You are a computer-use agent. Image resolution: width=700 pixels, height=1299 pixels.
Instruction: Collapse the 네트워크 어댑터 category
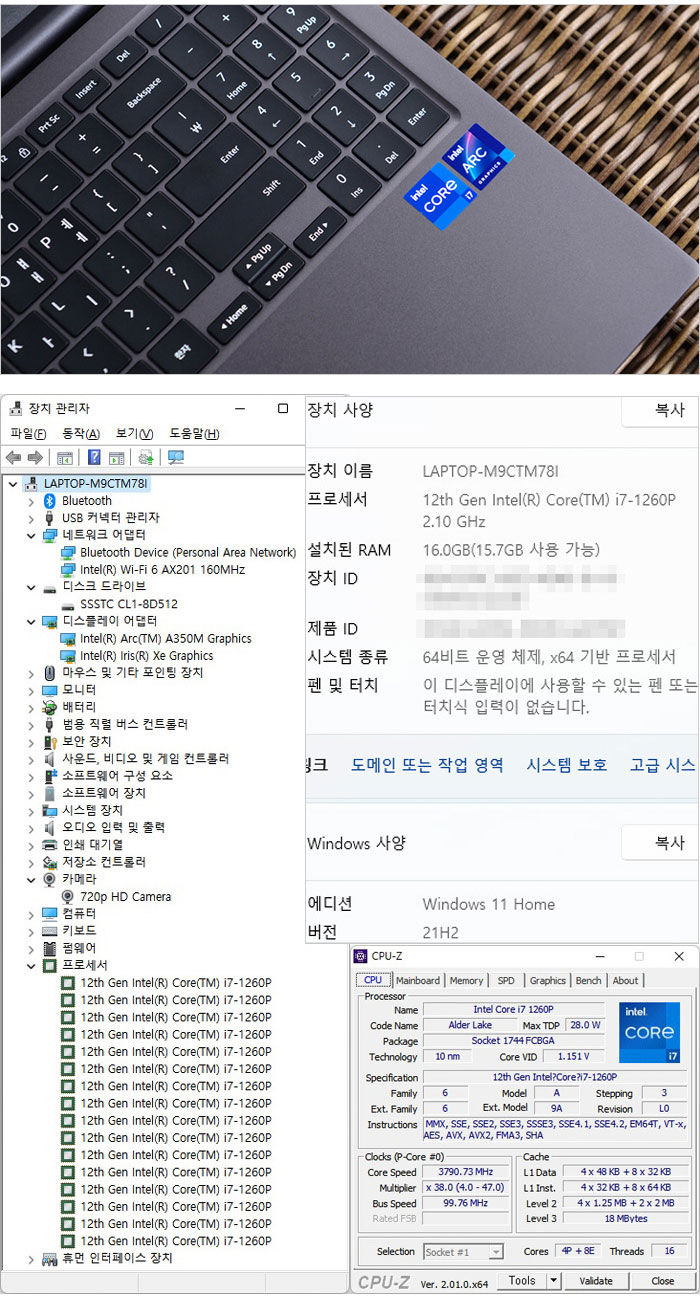click(x=31, y=535)
